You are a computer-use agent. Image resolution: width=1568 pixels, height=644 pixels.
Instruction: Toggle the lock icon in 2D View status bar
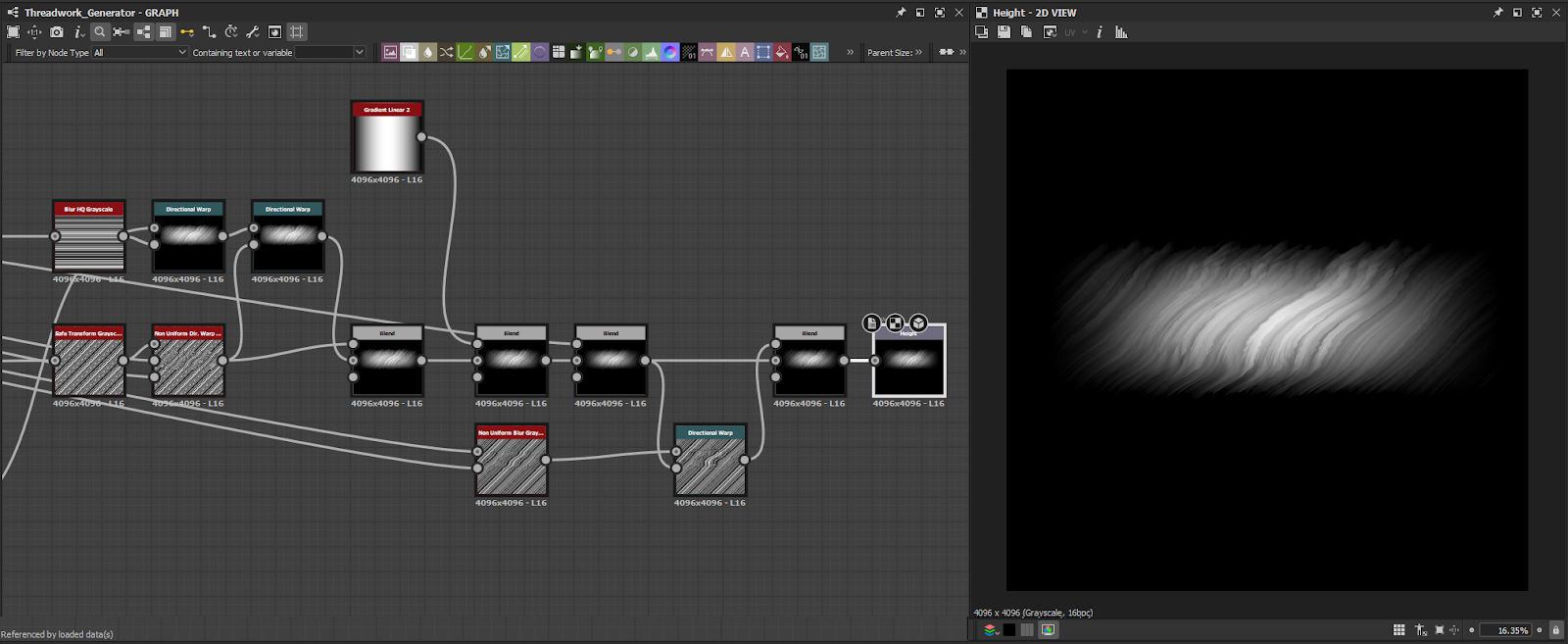pos(1555,630)
